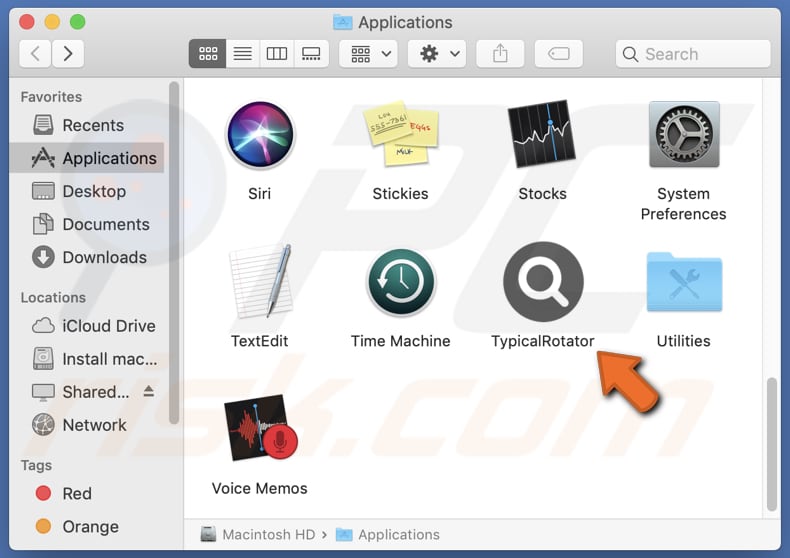Go forward with the right chevron

pos(68,53)
